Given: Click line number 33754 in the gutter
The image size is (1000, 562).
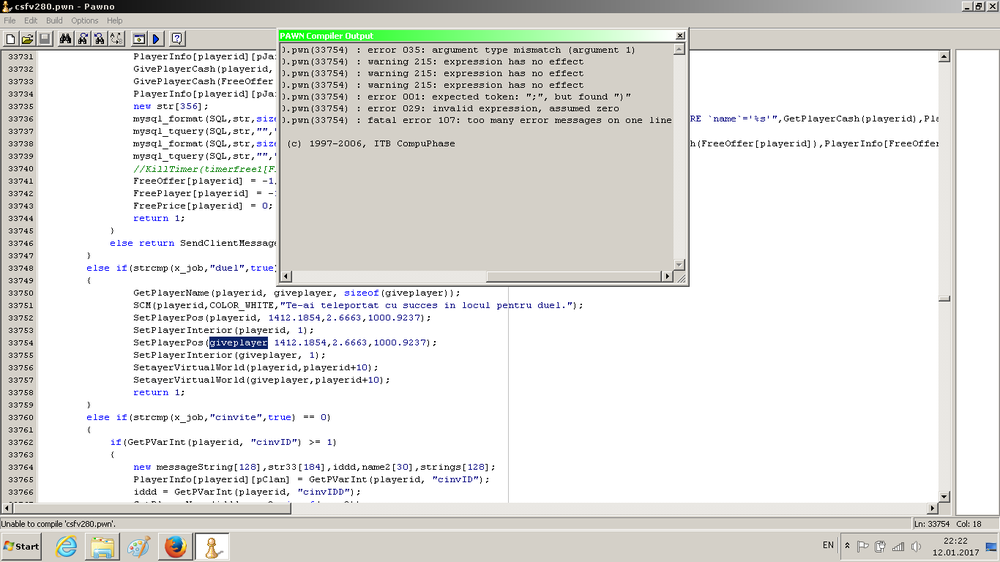Looking at the screenshot, I should point(20,343).
